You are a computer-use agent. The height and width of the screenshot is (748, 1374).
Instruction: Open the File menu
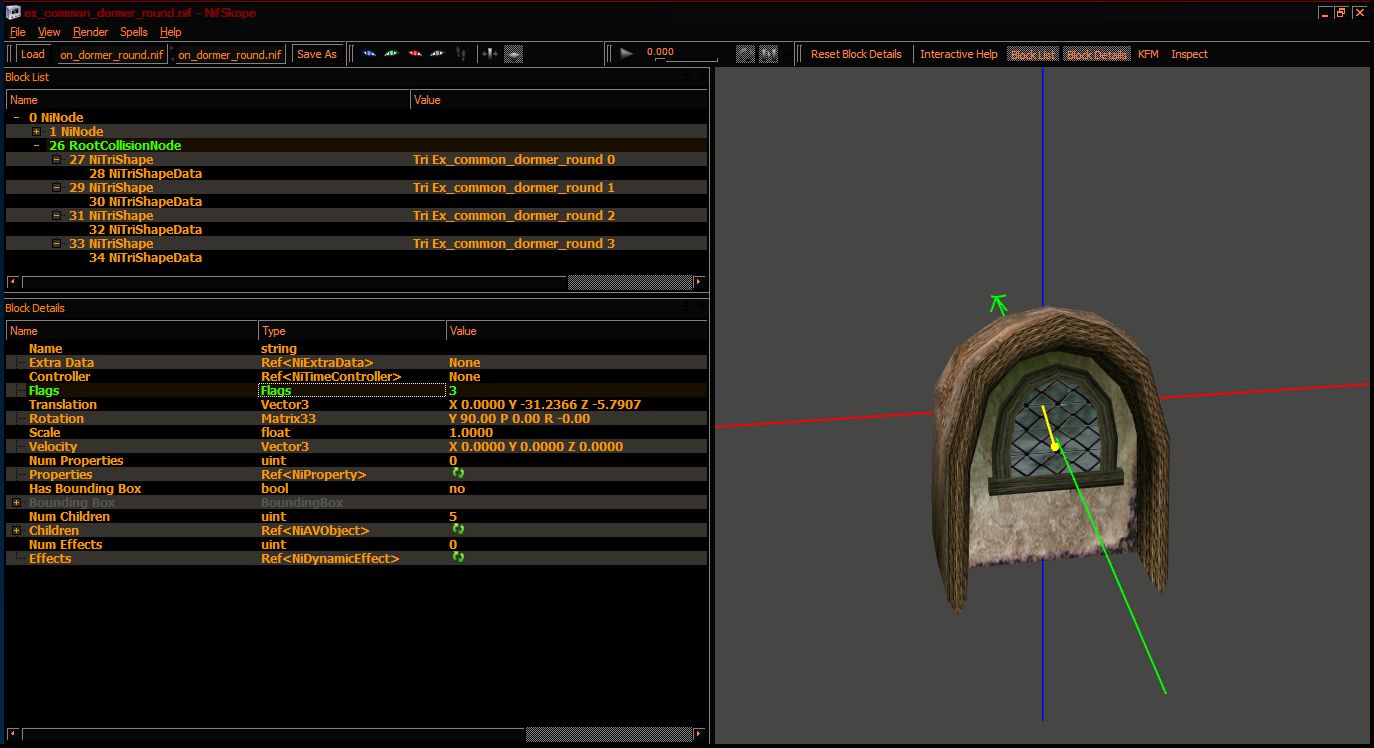[x=17, y=32]
